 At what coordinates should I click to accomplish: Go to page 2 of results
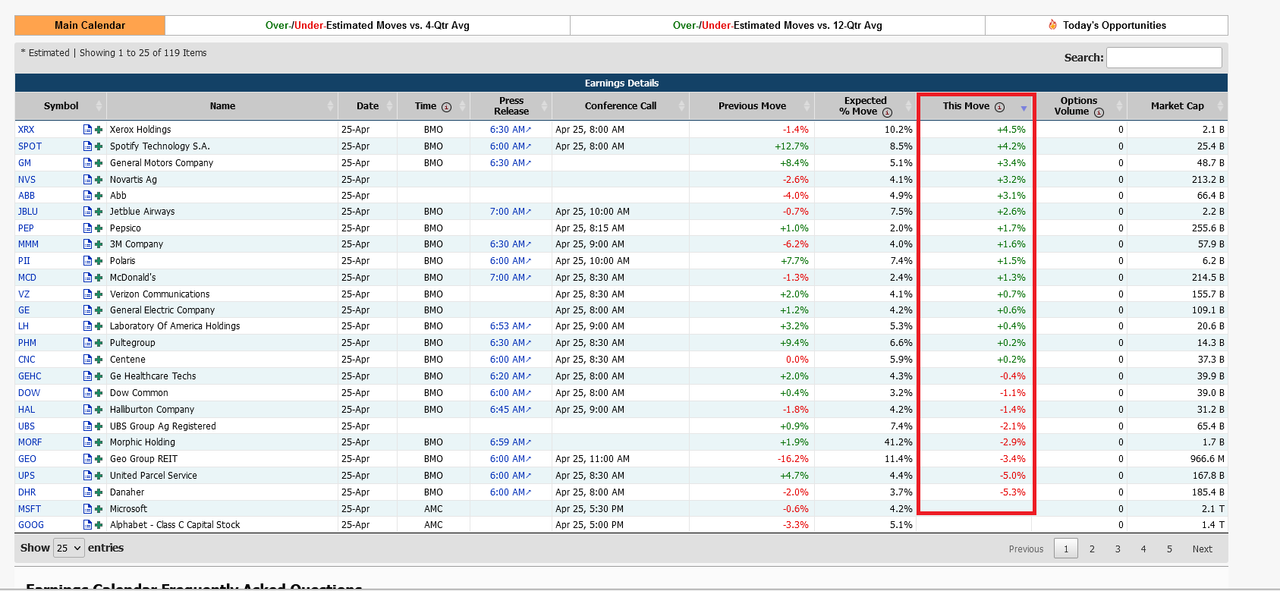(1092, 549)
